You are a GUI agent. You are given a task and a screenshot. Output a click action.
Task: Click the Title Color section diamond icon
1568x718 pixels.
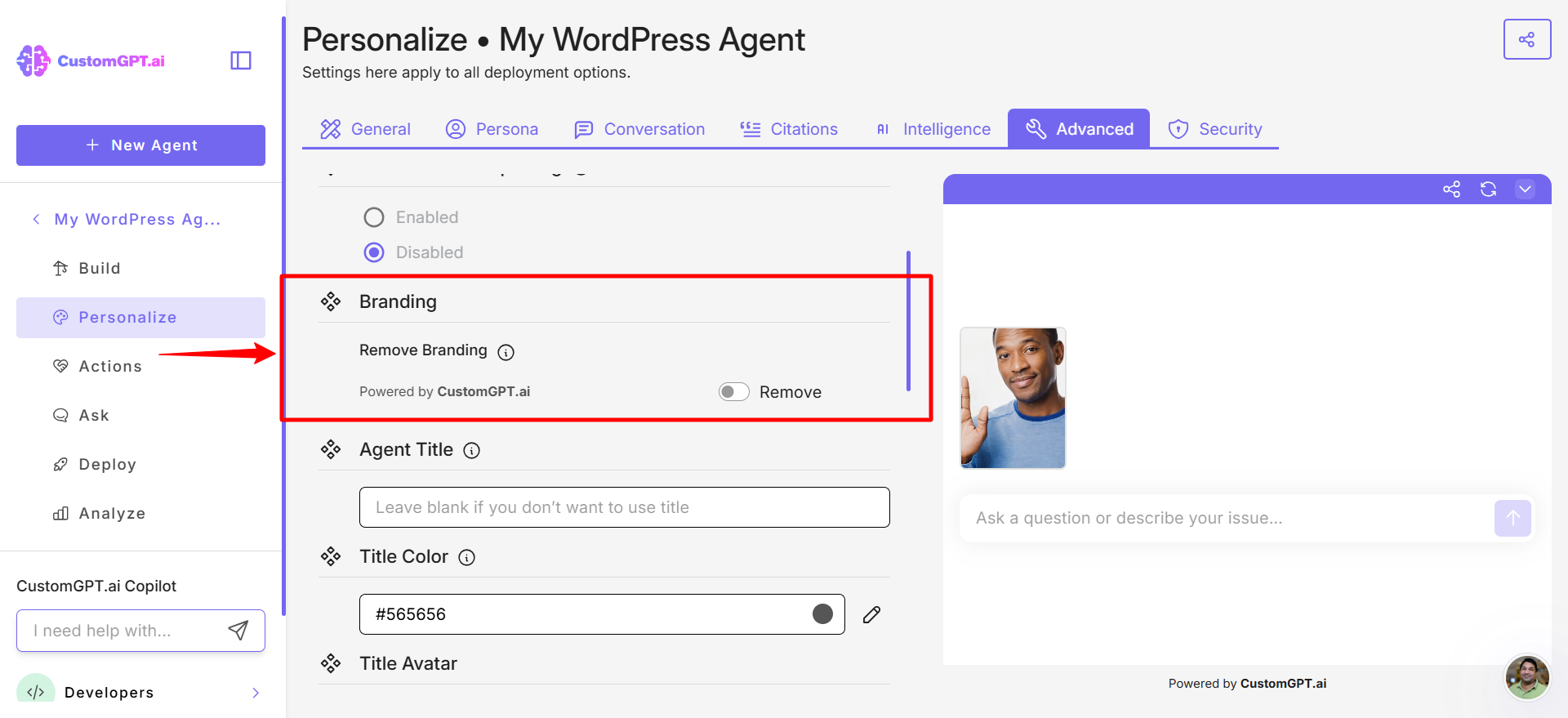point(331,556)
